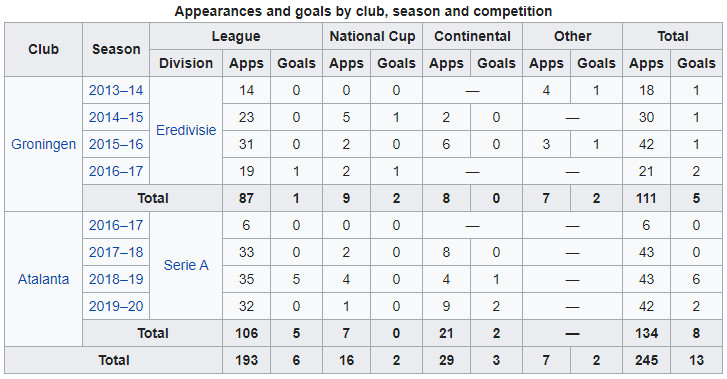
Task: Click the League header cell
Action: tap(236, 36)
